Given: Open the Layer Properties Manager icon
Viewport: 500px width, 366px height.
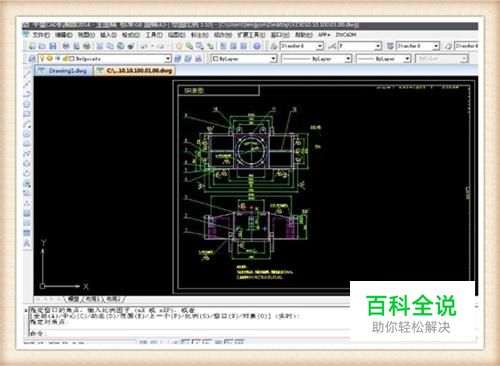Looking at the screenshot, I should 32,59.
